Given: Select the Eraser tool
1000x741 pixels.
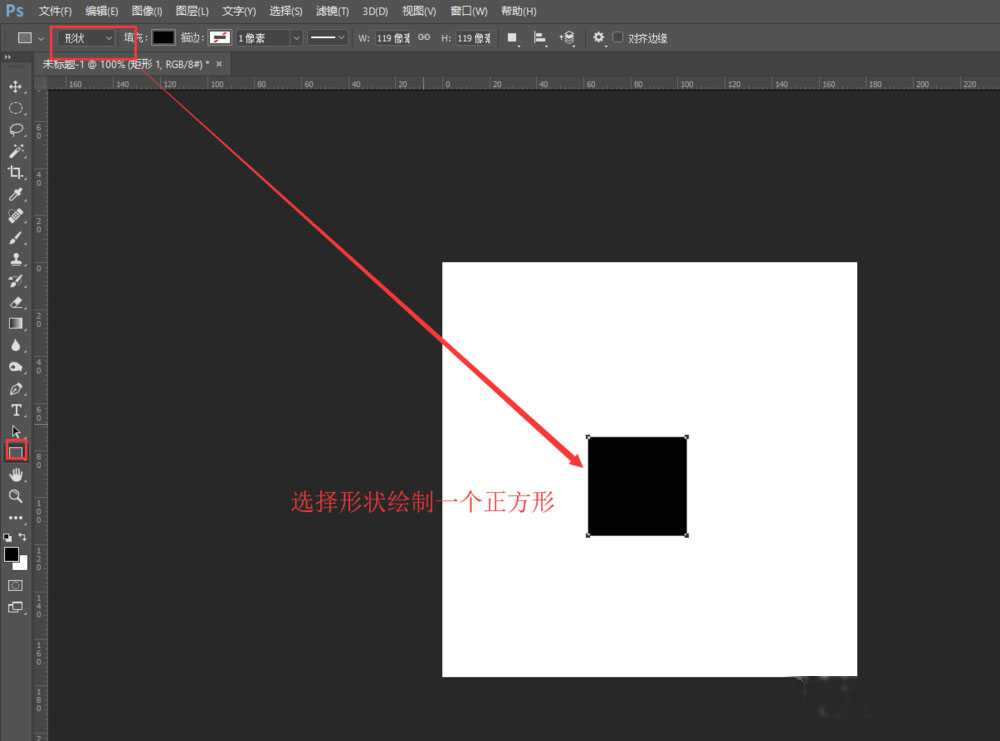Looking at the screenshot, I should click(x=15, y=302).
